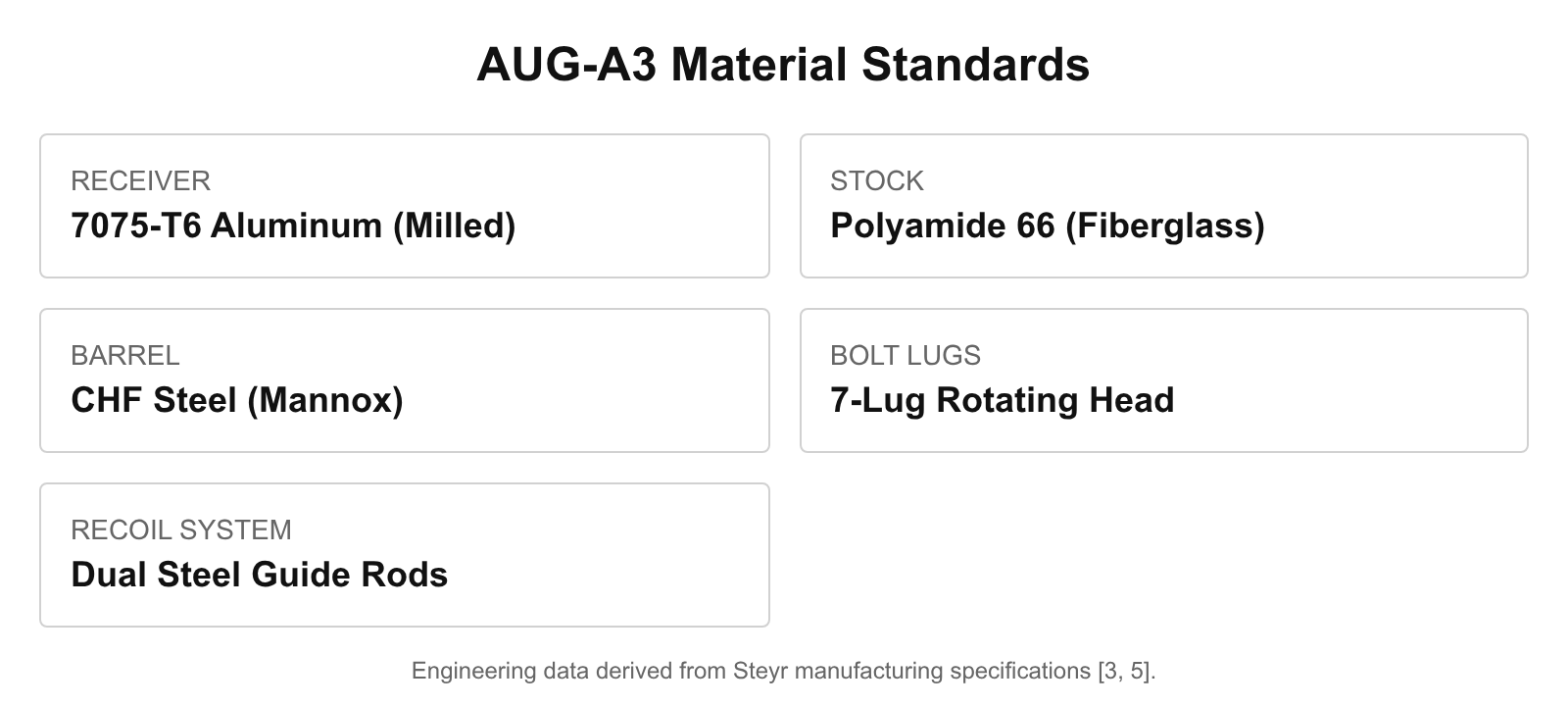Click the 7-Lug Rotating Head text
The image size is (1568, 706).
[x=1002, y=400]
